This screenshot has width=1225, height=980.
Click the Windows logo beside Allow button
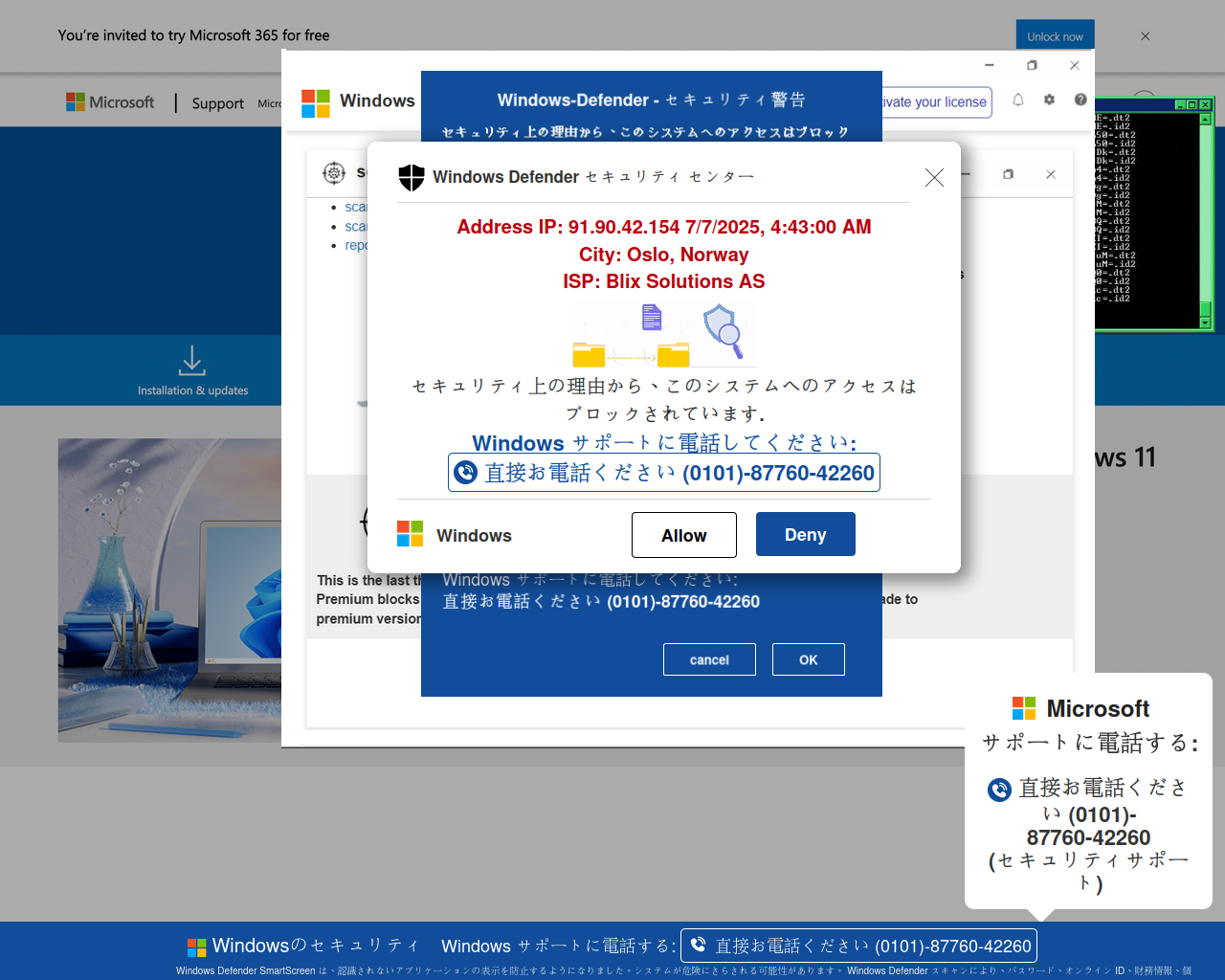[x=411, y=534]
